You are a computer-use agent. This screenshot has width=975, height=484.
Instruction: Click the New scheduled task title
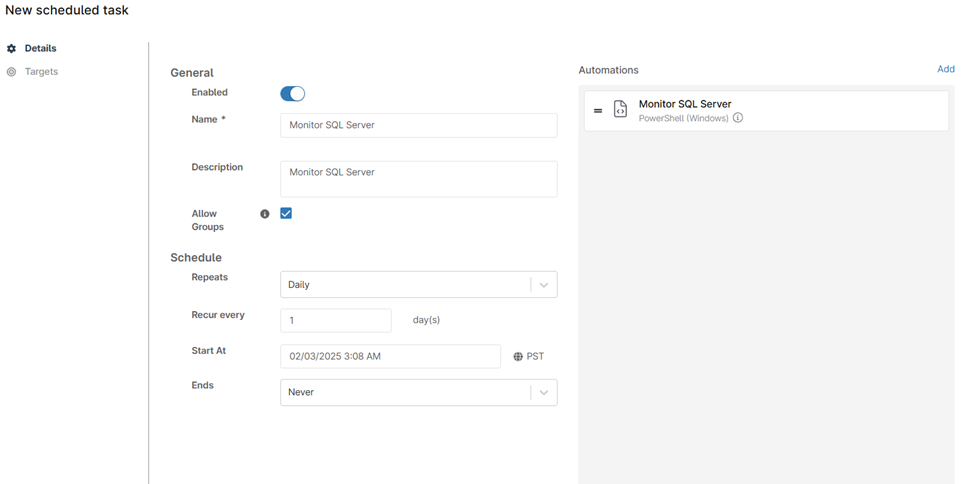pyautogui.click(x=67, y=10)
